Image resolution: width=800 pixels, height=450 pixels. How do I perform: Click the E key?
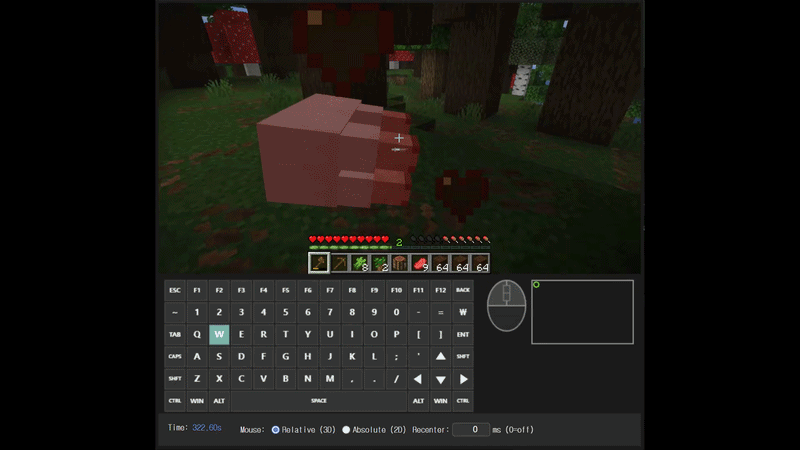(x=241, y=335)
